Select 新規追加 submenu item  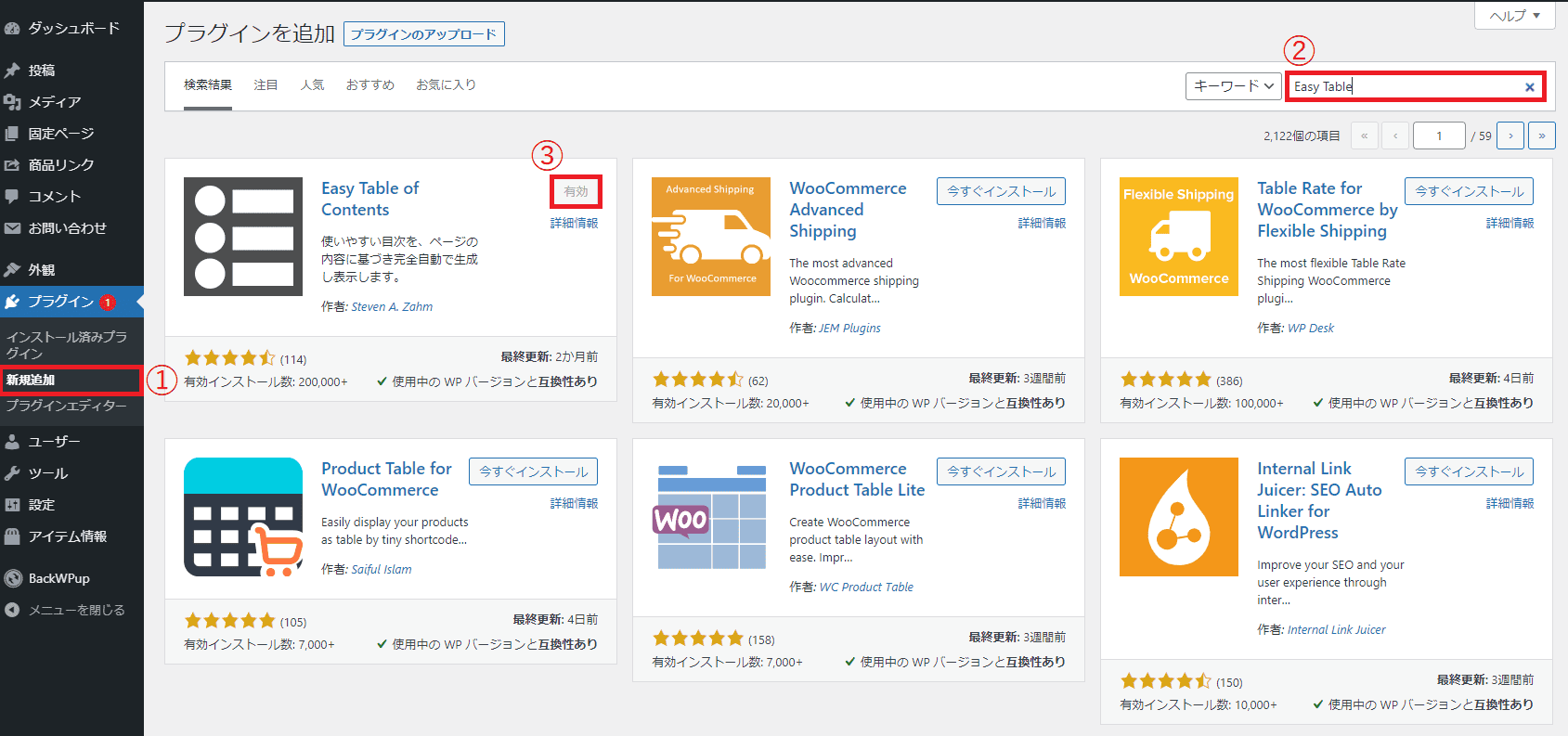[x=71, y=380]
